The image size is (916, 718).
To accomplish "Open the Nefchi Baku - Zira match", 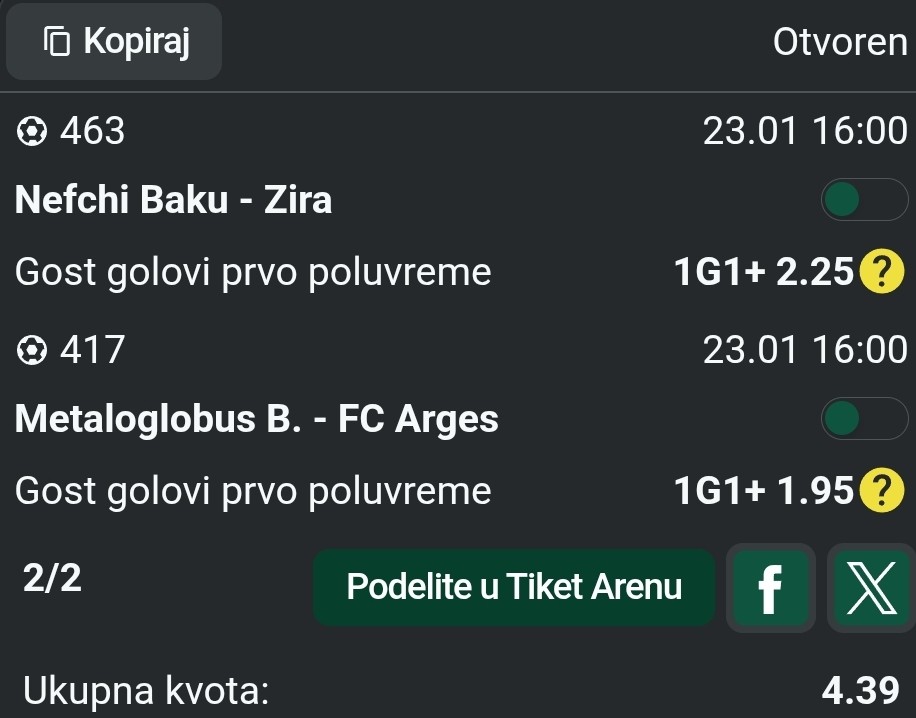I will click(x=173, y=201).
